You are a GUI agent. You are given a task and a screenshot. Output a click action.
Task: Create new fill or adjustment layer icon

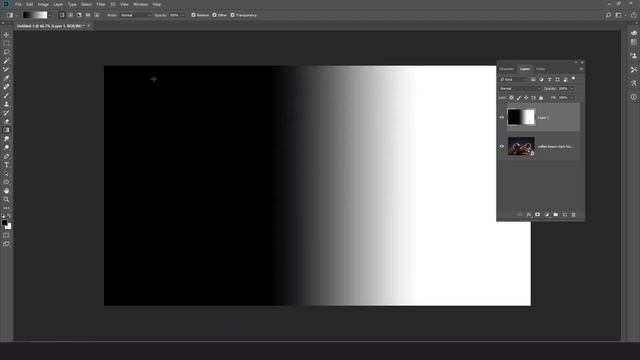pyautogui.click(x=547, y=215)
